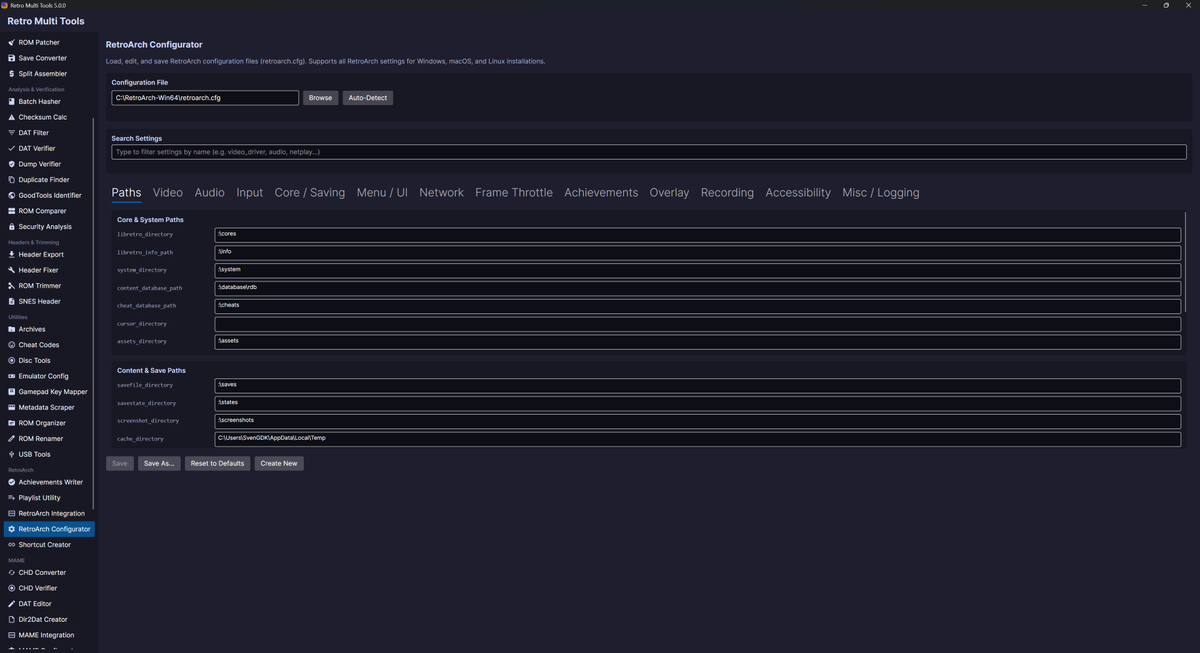The width and height of the screenshot is (1200, 653).
Task: Click the Header Fixer wrench icon
Action: click(12, 270)
